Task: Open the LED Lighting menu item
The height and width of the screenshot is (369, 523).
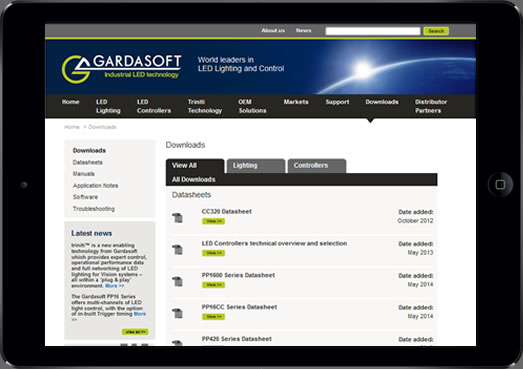Action: point(108,106)
